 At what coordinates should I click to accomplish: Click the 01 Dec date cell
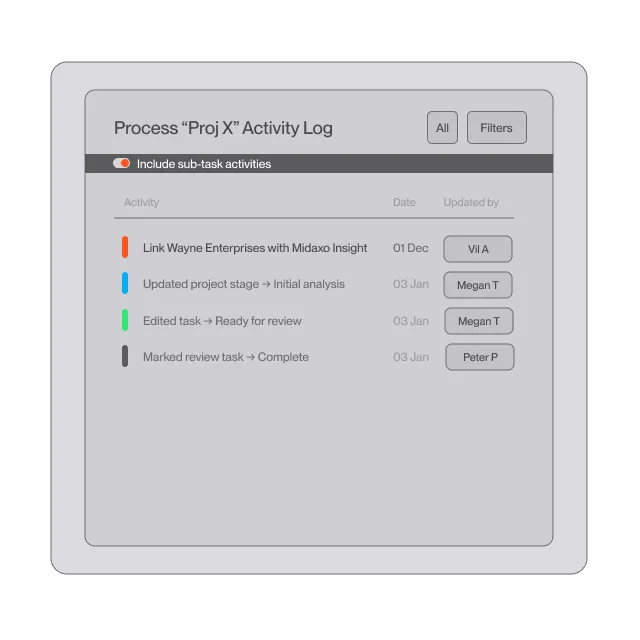click(411, 248)
